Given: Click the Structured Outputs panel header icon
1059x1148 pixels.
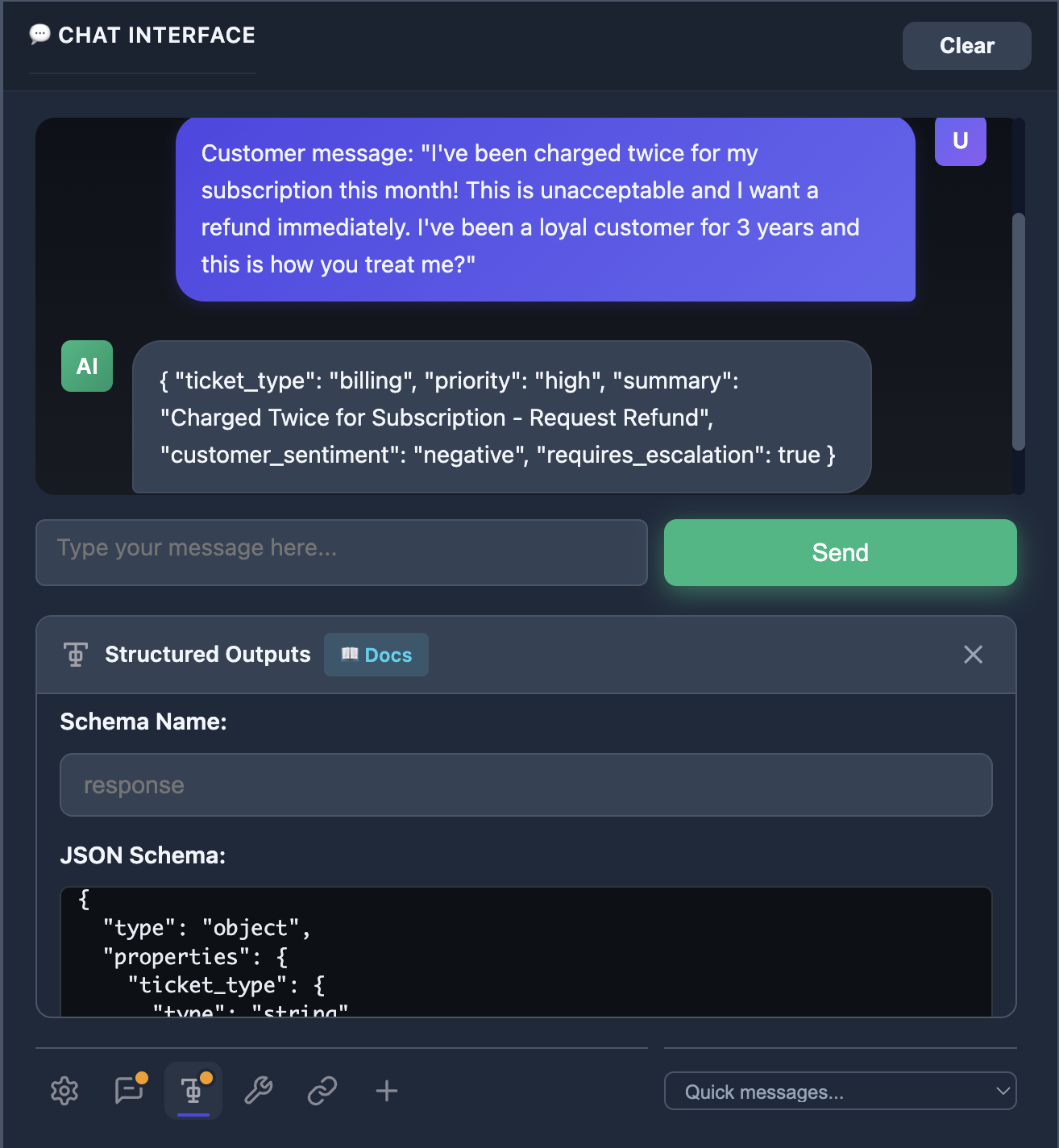Looking at the screenshot, I should pos(76,655).
